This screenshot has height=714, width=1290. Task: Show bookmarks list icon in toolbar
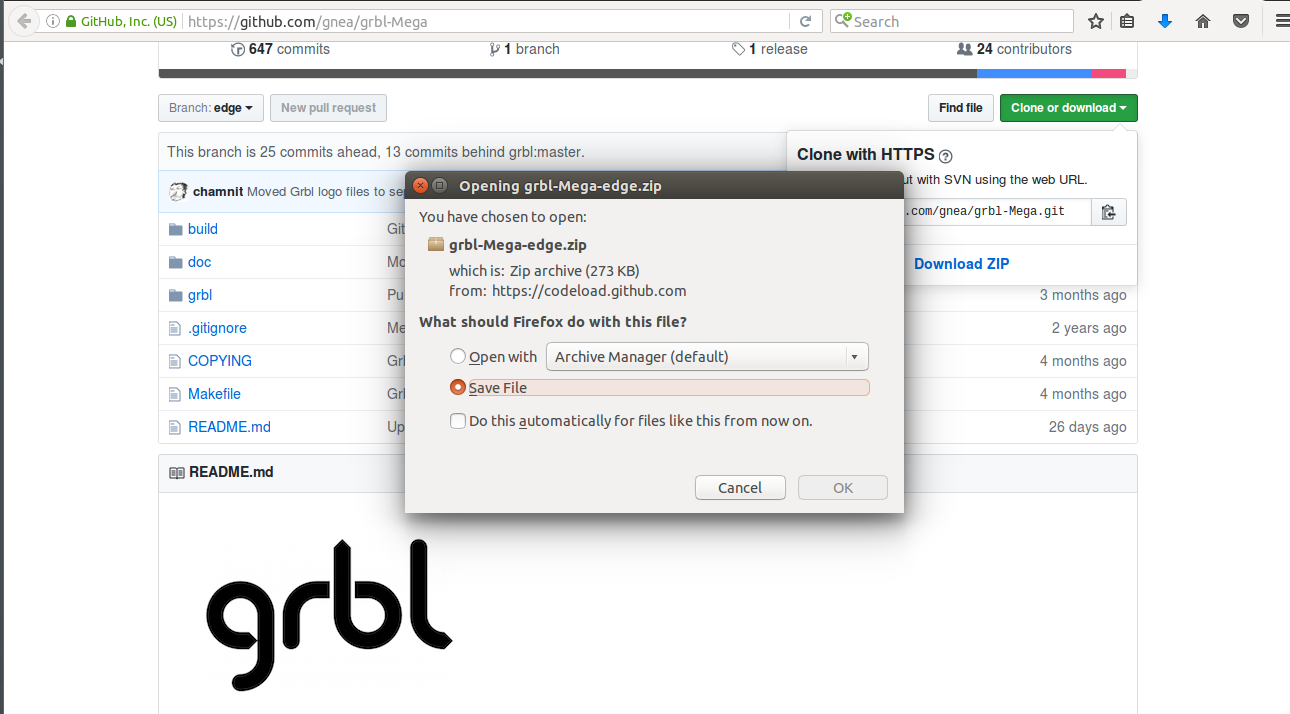1127,21
